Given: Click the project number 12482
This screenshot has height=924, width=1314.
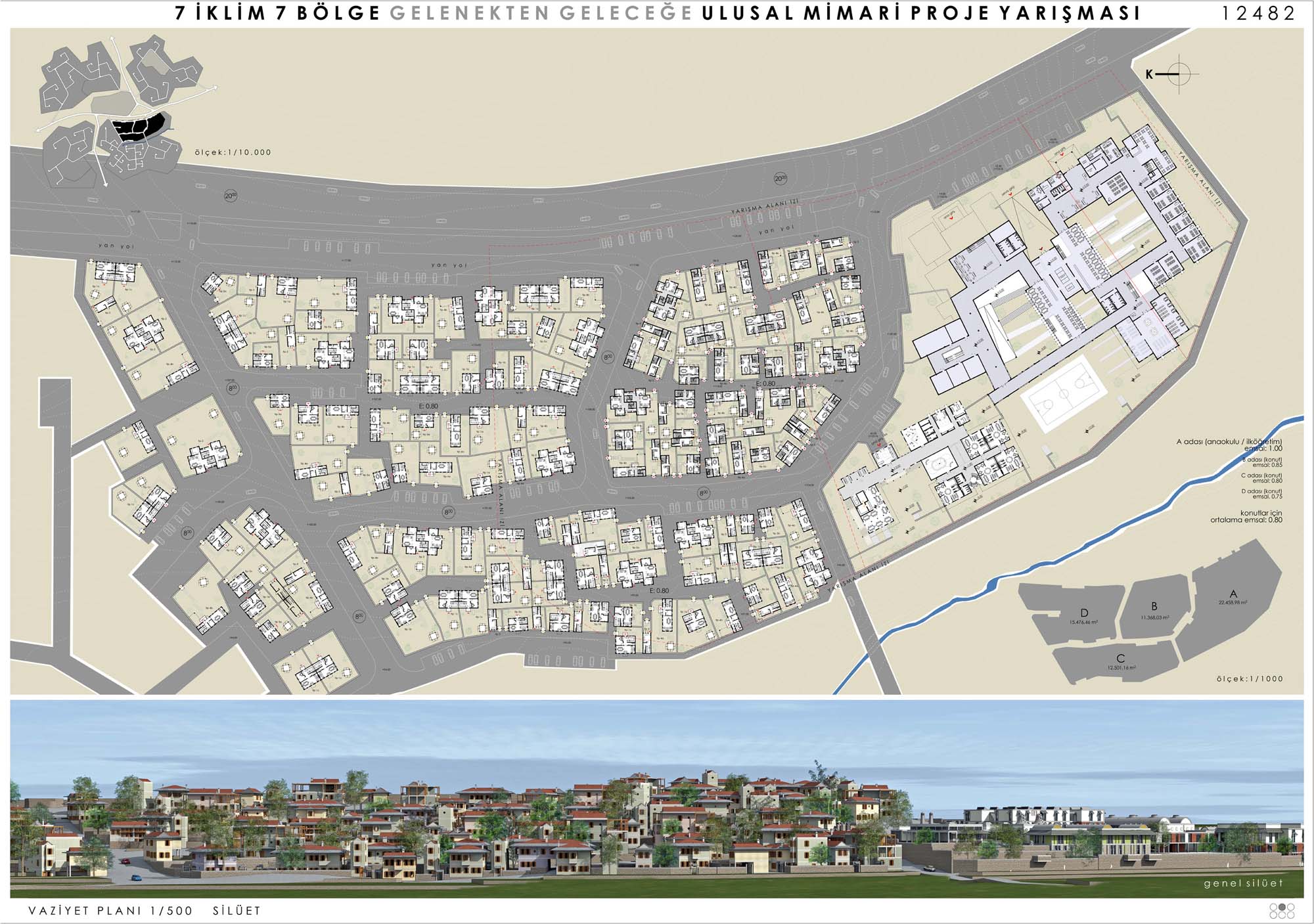Looking at the screenshot, I should coord(1257,14).
